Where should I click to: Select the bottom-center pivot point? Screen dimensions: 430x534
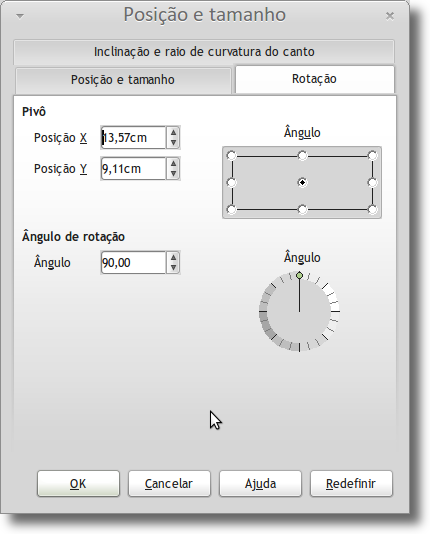[302, 209]
